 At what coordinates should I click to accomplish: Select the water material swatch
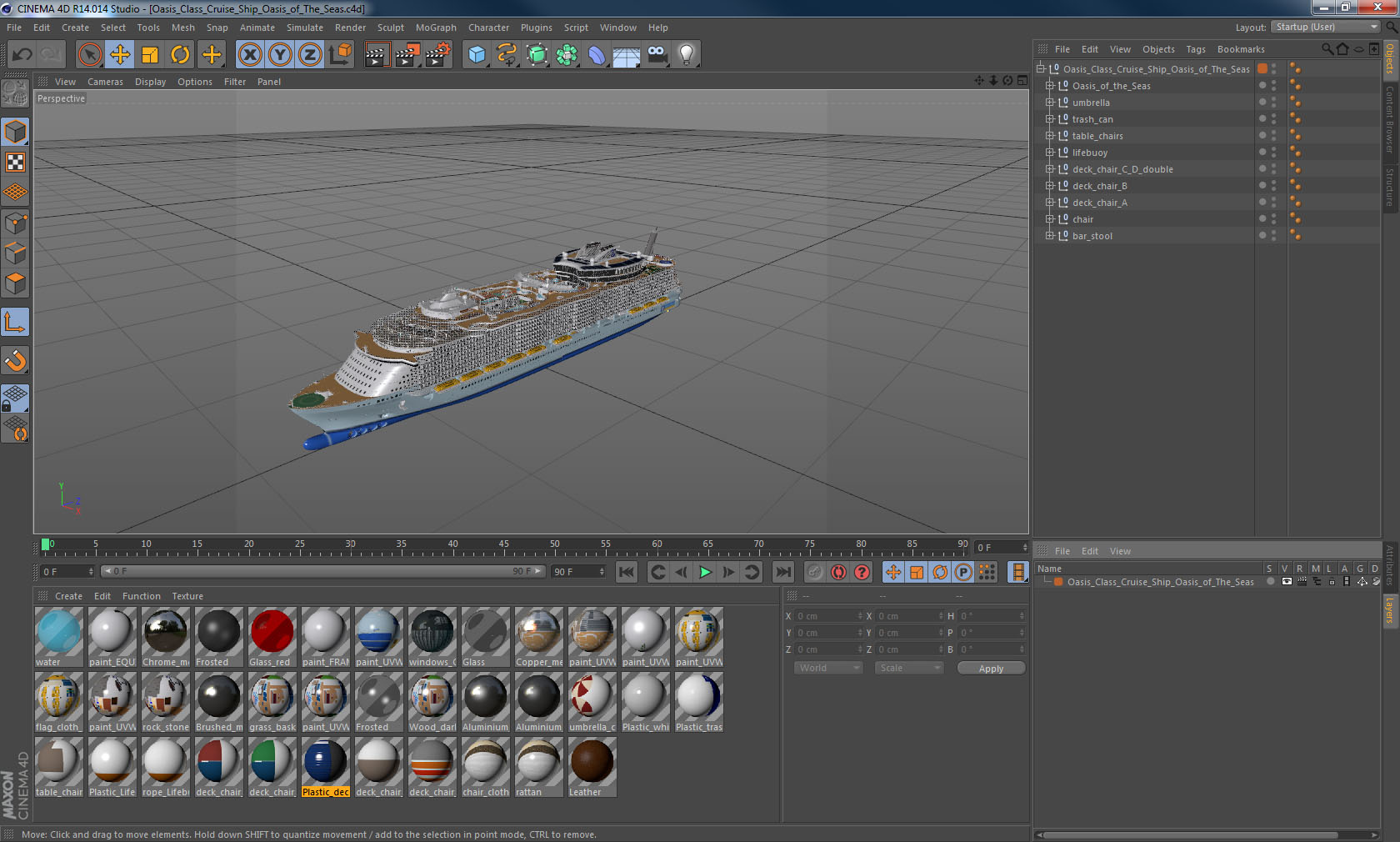click(x=59, y=637)
